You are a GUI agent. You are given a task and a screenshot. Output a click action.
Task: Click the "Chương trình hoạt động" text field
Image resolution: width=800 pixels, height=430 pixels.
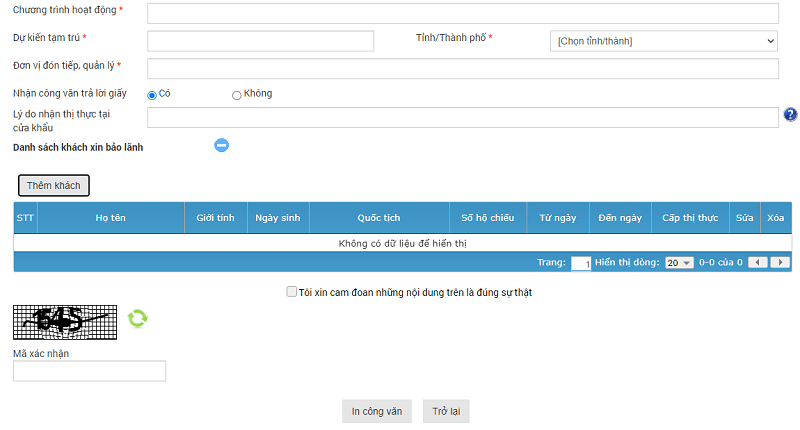pyautogui.click(x=462, y=13)
